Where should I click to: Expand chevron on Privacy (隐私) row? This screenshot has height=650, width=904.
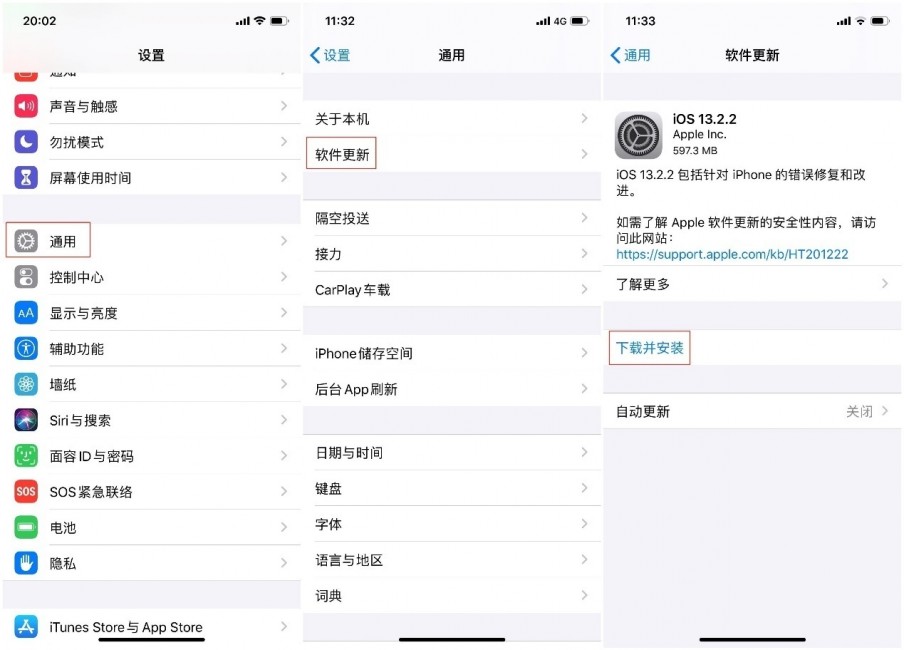click(284, 562)
